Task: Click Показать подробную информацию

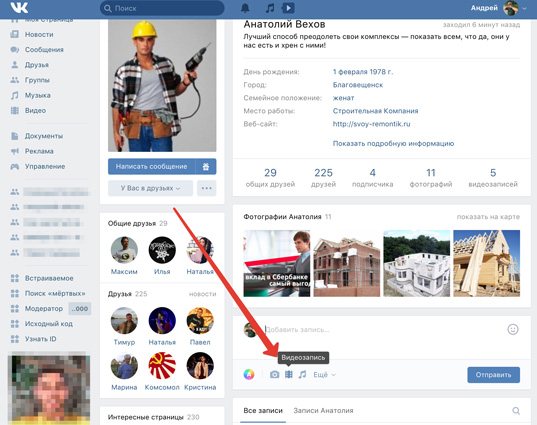Action: click(x=393, y=143)
